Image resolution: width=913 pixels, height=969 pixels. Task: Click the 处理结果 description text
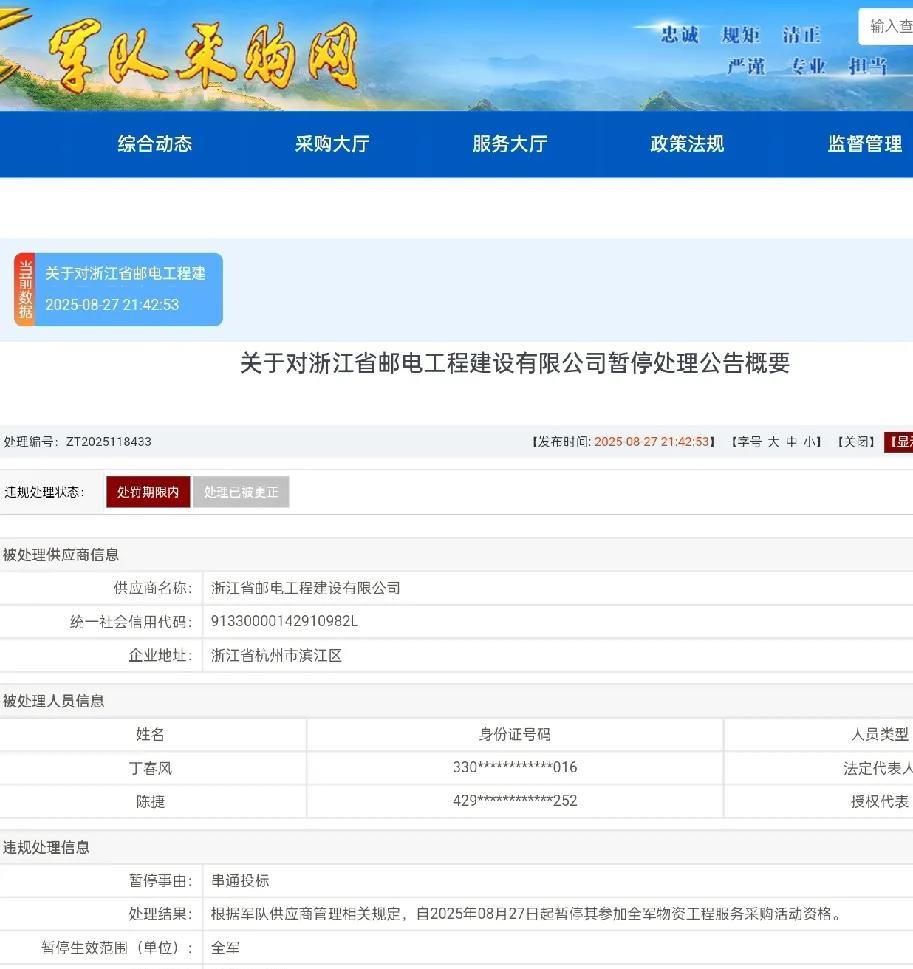[x=525, y=913]
